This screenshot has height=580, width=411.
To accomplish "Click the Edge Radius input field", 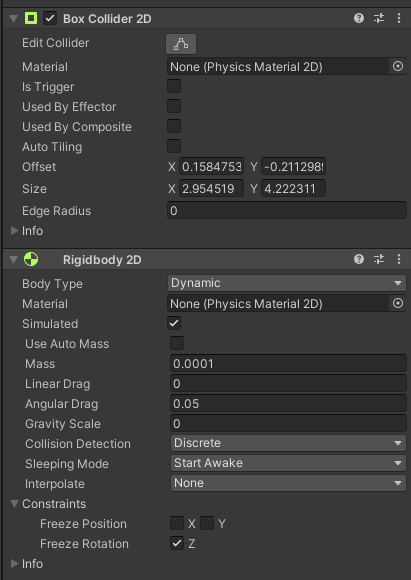I will [287, 210].
